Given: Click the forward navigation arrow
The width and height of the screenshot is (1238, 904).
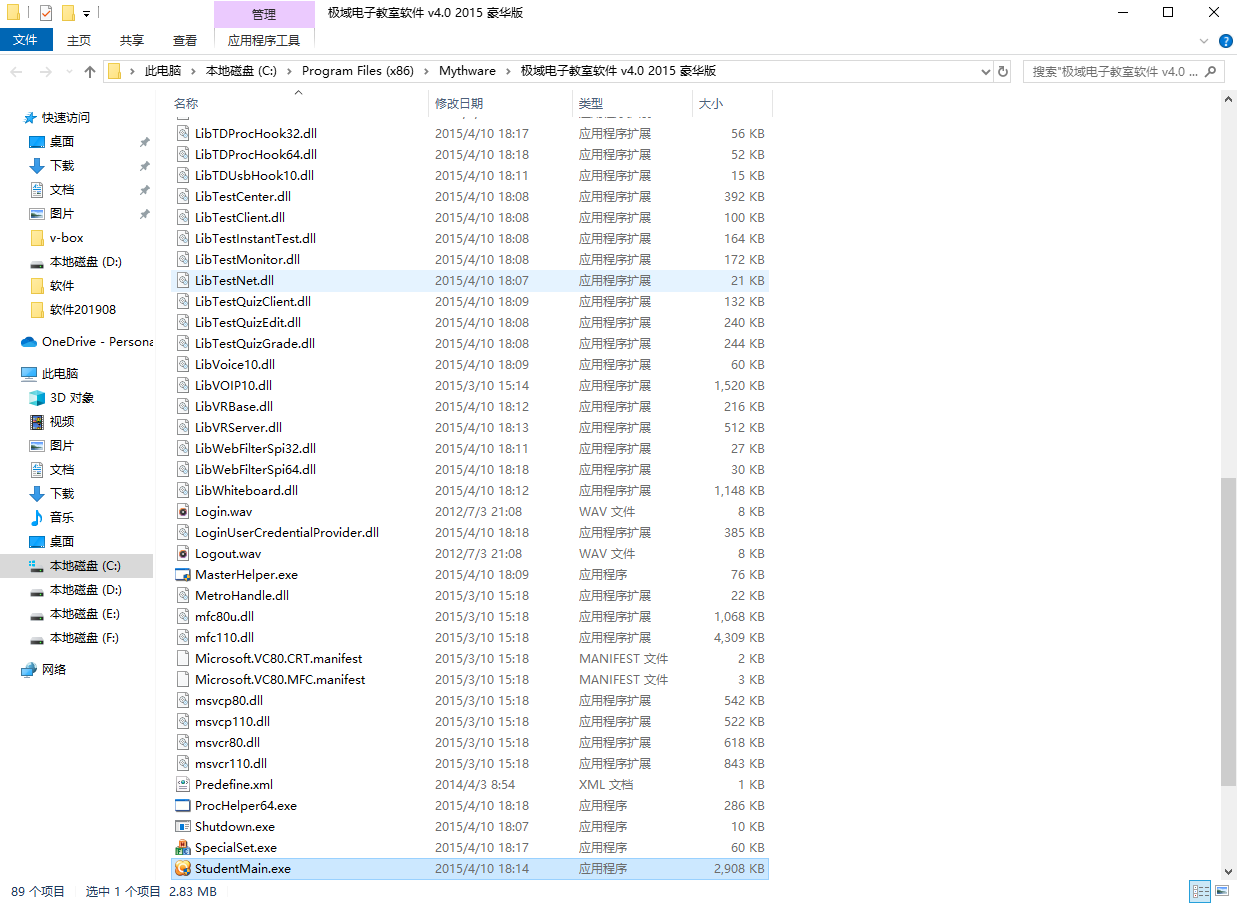Looking at the screenshot, I should click(x=46, y=72).
